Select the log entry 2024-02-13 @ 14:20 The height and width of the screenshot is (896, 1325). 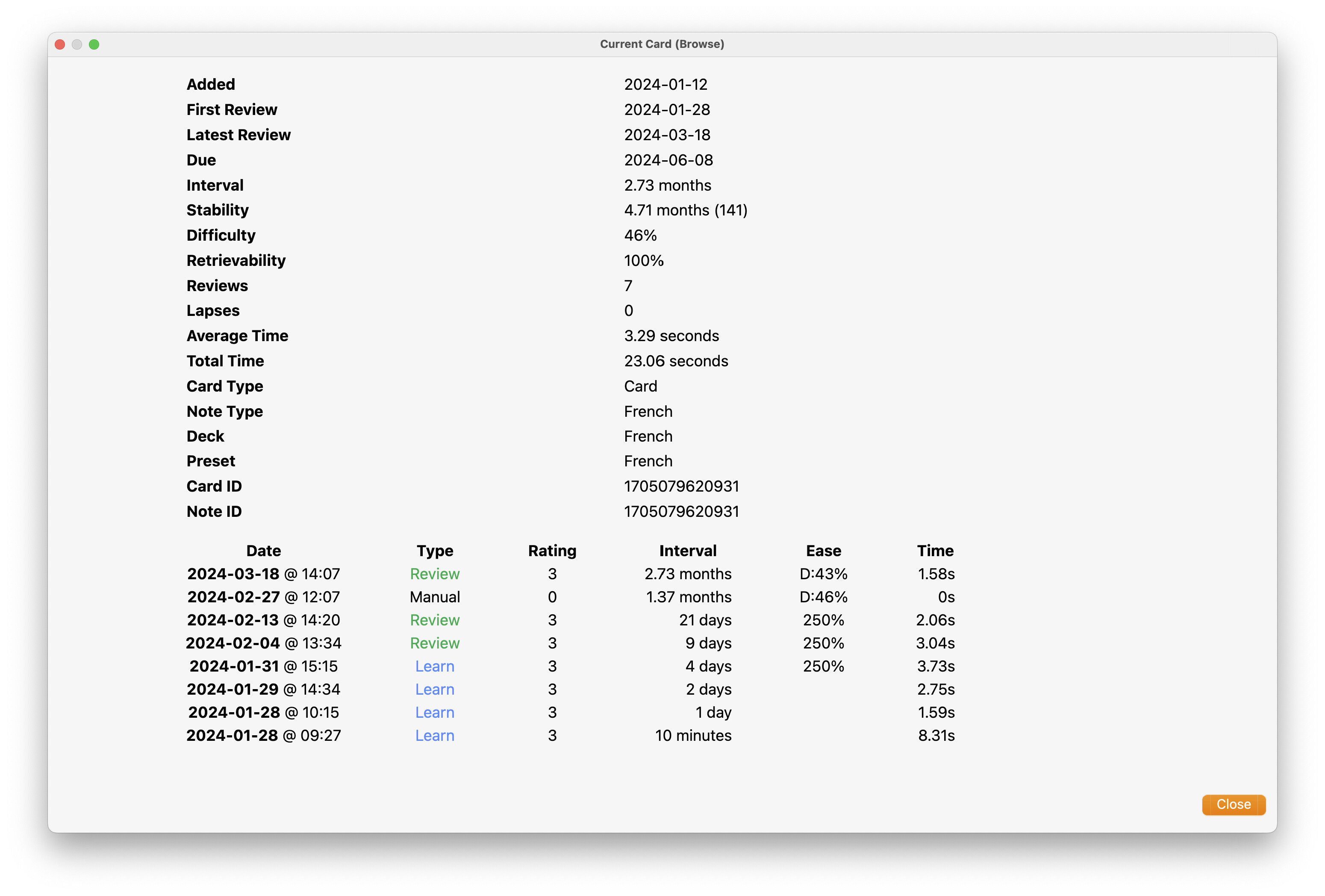tap(263, 620)
